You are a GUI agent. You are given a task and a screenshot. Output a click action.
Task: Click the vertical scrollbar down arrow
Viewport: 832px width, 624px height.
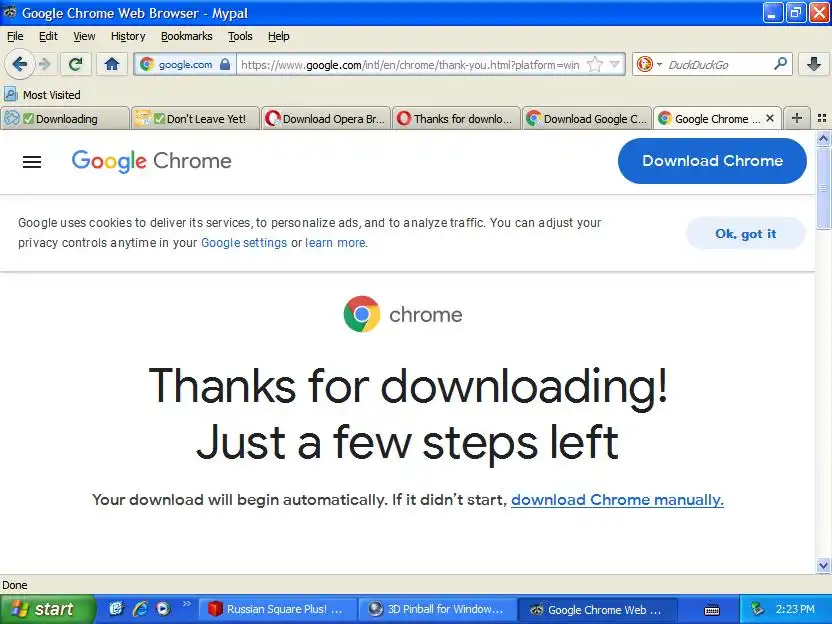(823, 566)
